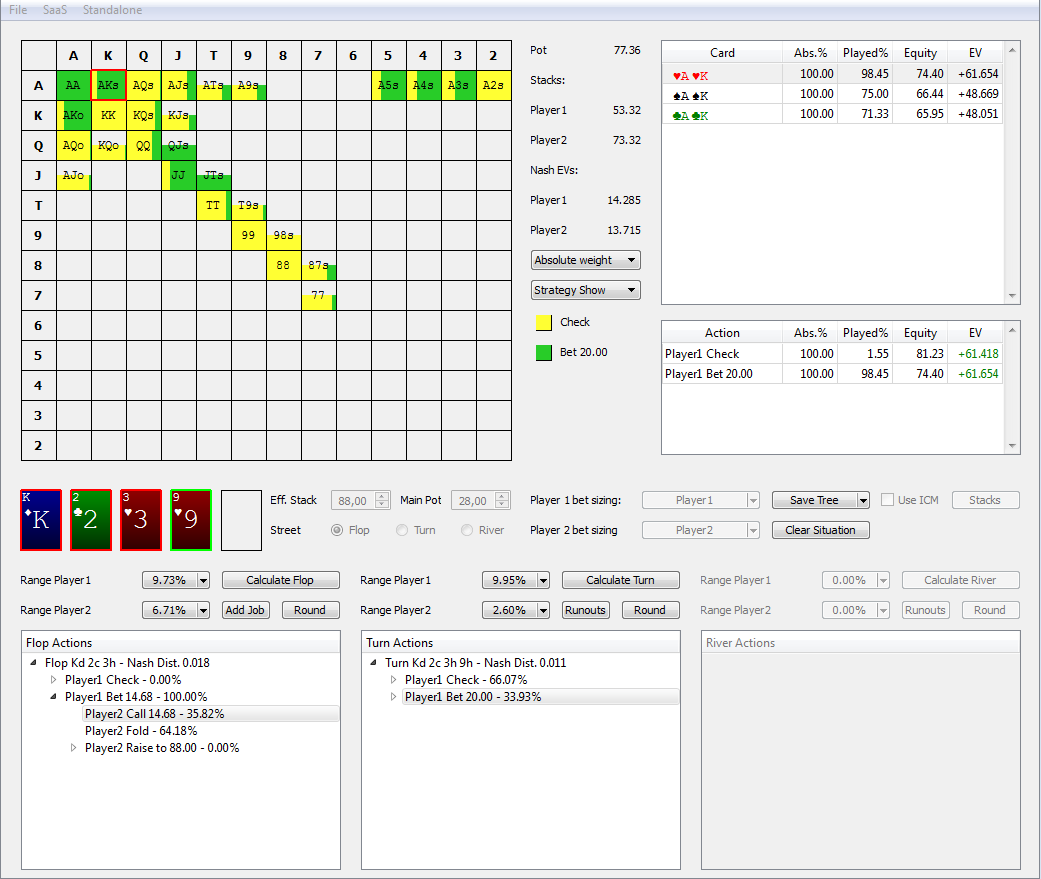The height and width of the screenshot is (879, 1041).
Task: Click the turn Runouts button
Action: (586, 610)
